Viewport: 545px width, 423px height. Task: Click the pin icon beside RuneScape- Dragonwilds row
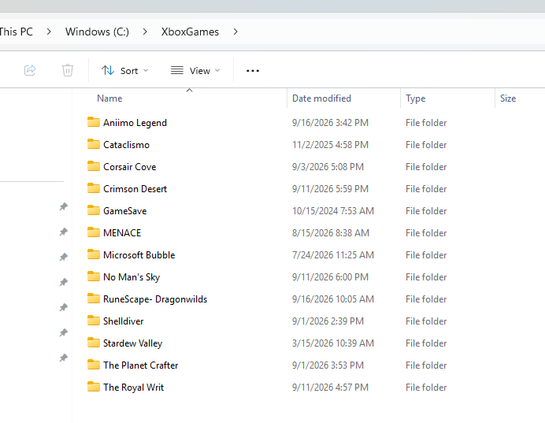(63, 308)
